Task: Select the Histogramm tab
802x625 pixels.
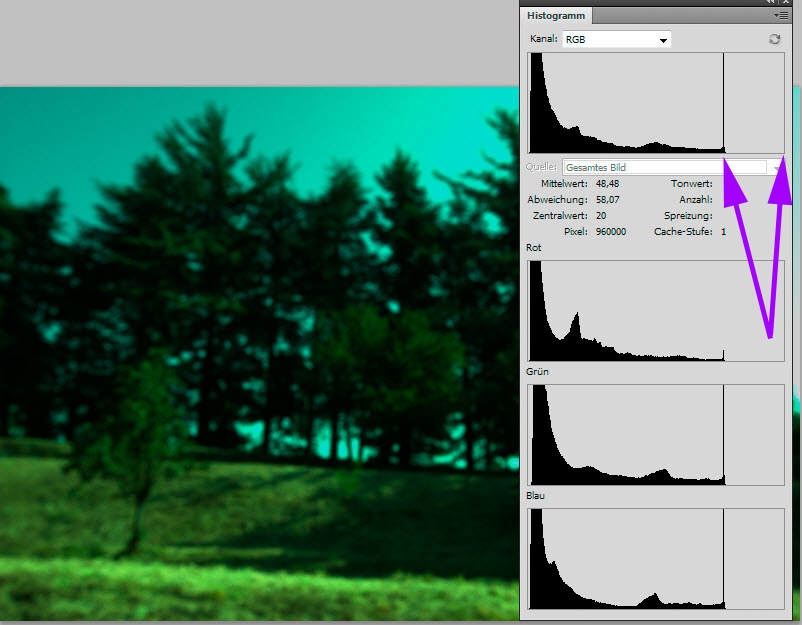Action: coord(556,16)
